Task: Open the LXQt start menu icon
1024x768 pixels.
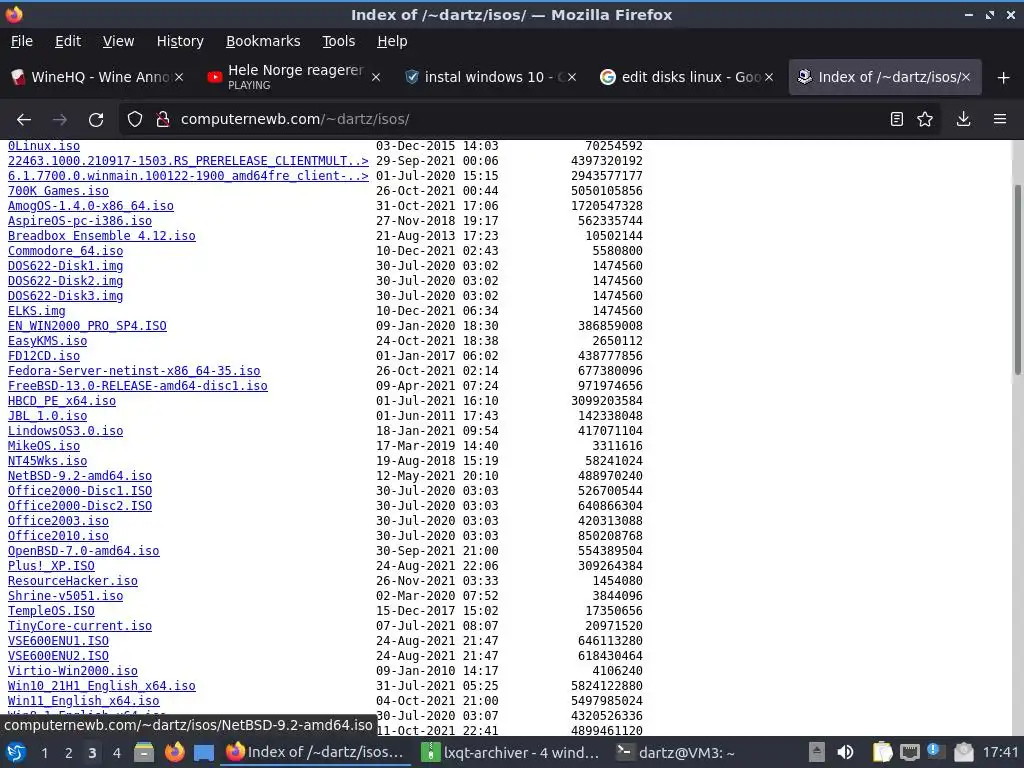Action: point(16,752)
